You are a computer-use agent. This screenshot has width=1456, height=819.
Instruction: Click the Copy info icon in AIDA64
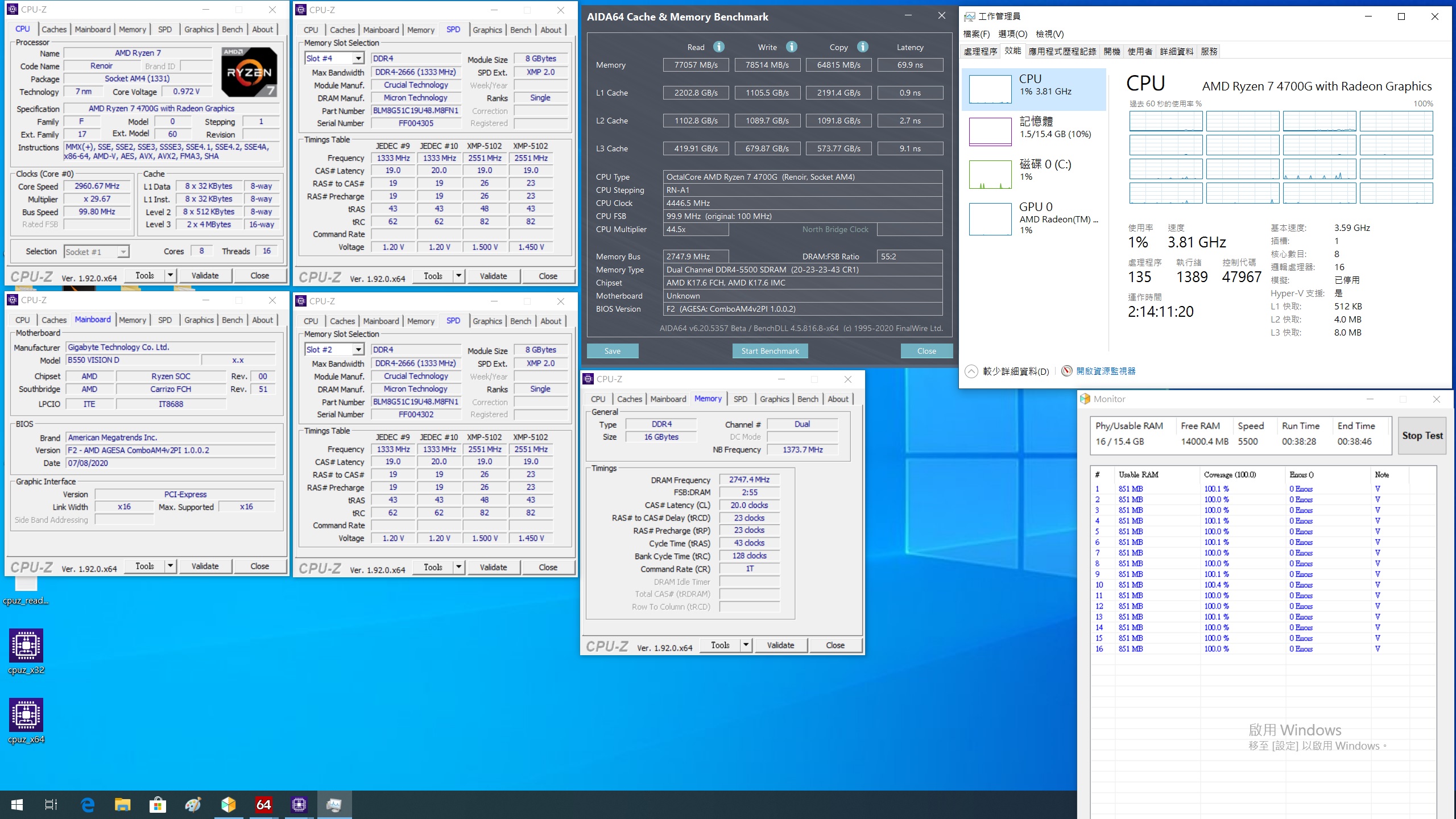(x=863, y=47)
